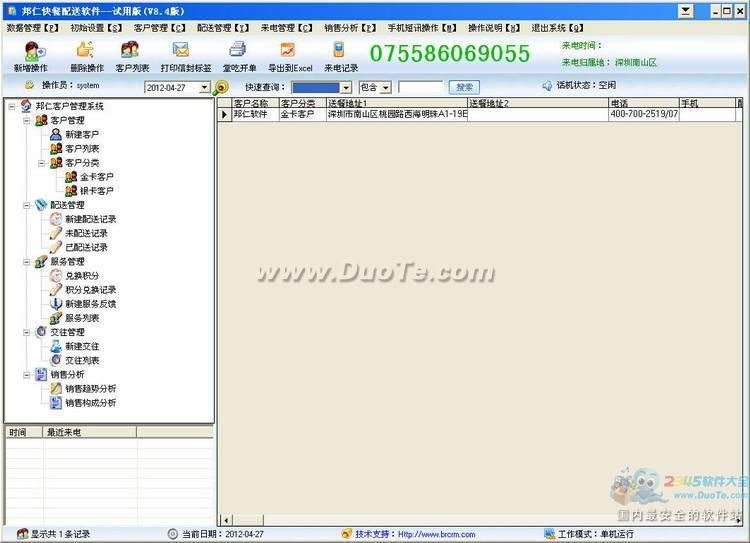Open the date picker dropdown 2012-04-27

tap(204, 88)
